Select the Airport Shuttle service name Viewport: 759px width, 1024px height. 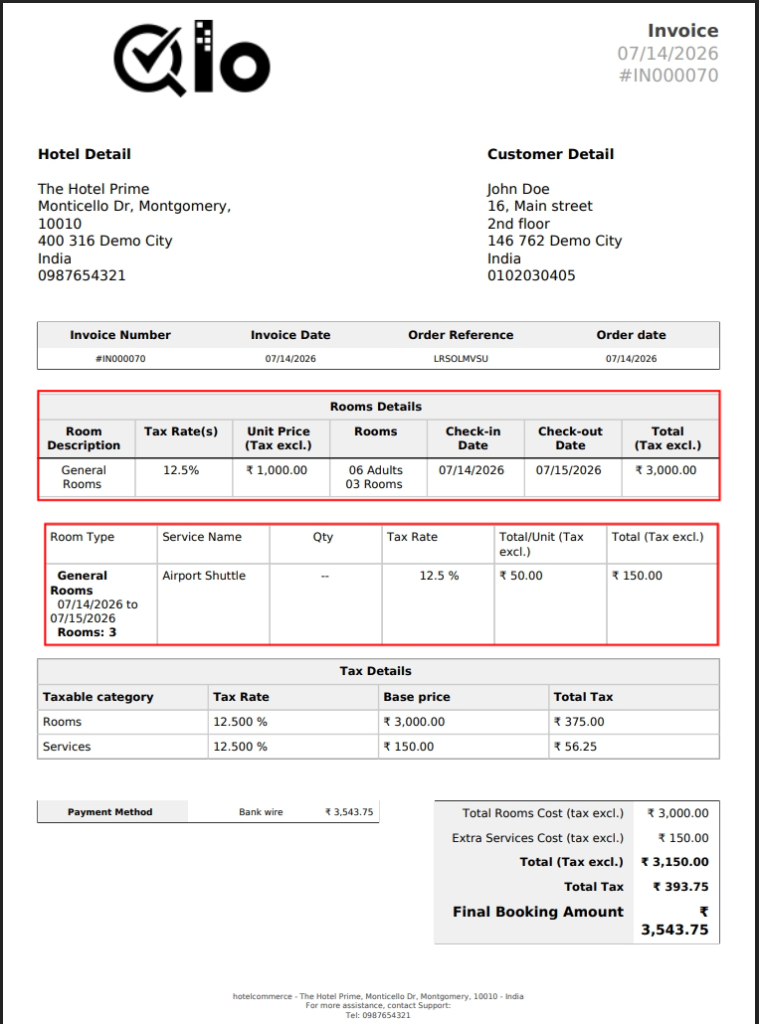pyautogui.click(x=204, y=575)
